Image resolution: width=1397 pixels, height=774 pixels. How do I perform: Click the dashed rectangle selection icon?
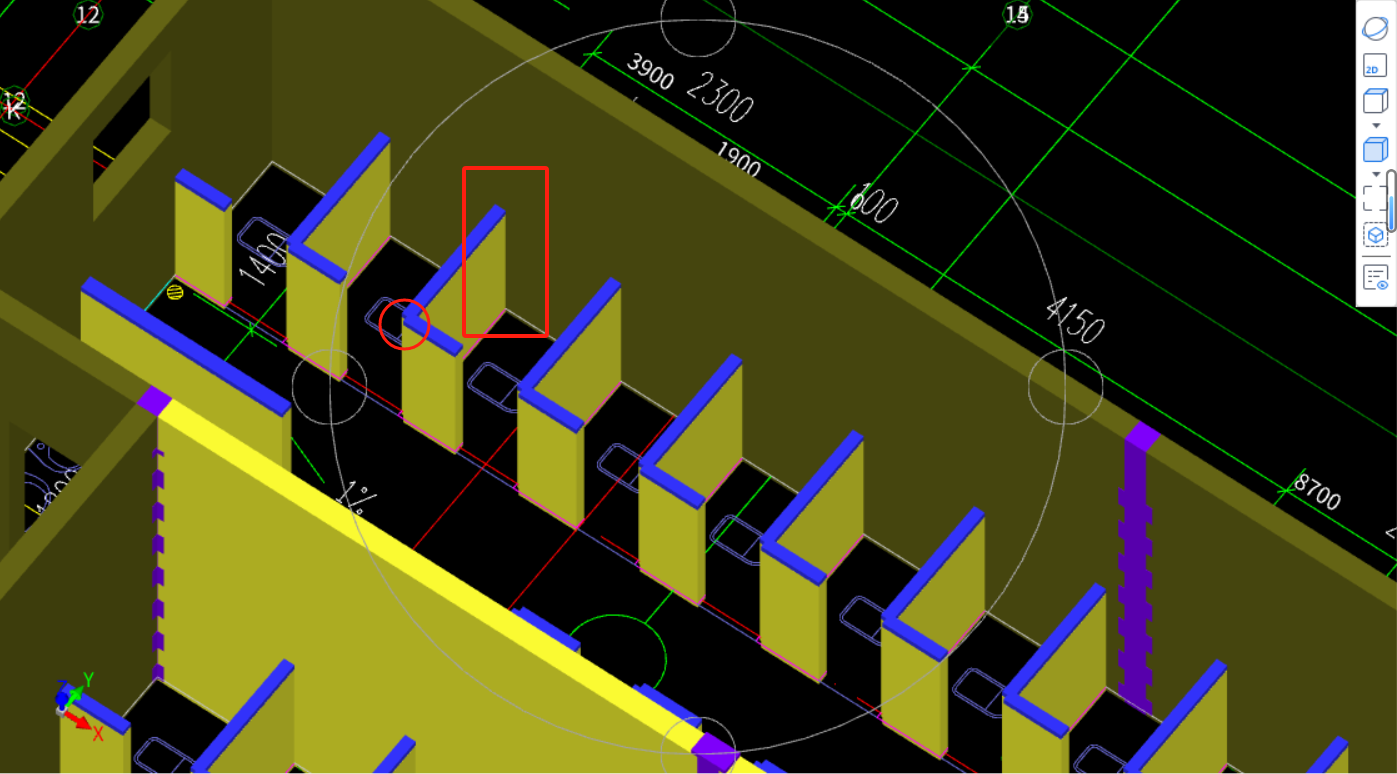[x=1373, y=198]
